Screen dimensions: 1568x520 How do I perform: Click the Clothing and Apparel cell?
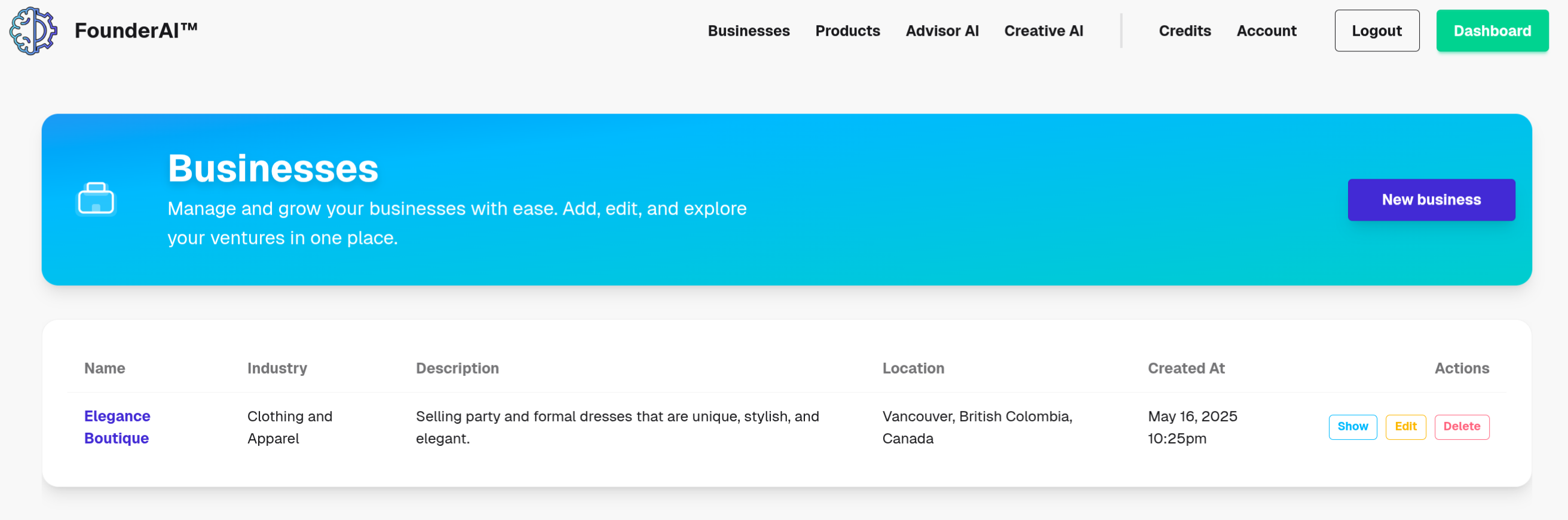(290, 427)
